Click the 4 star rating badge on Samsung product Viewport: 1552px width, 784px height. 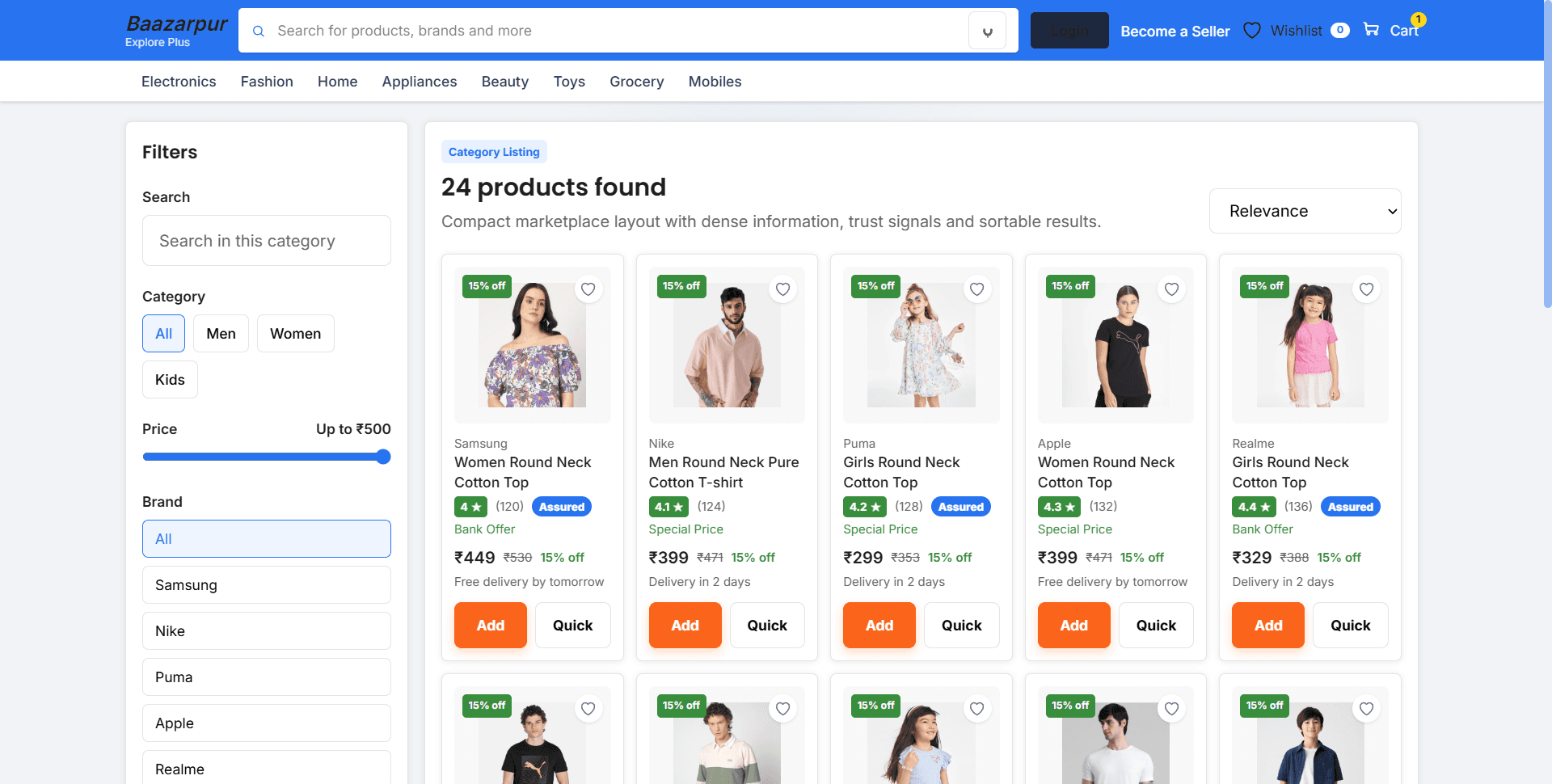tap(470, 507)
